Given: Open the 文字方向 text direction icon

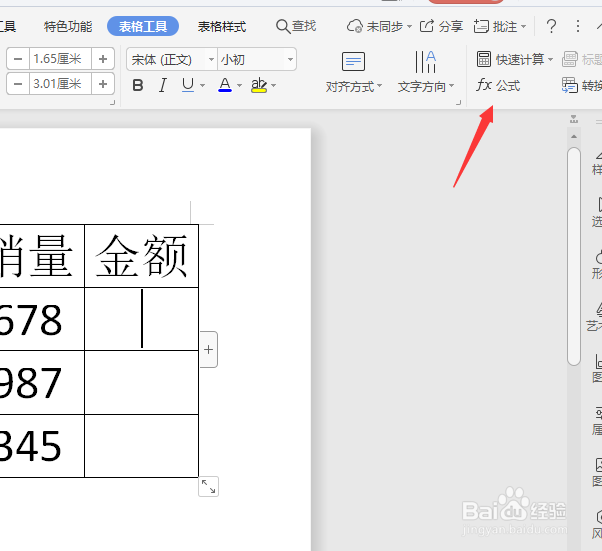Looking at the screenshot, I should coord(425,61).
